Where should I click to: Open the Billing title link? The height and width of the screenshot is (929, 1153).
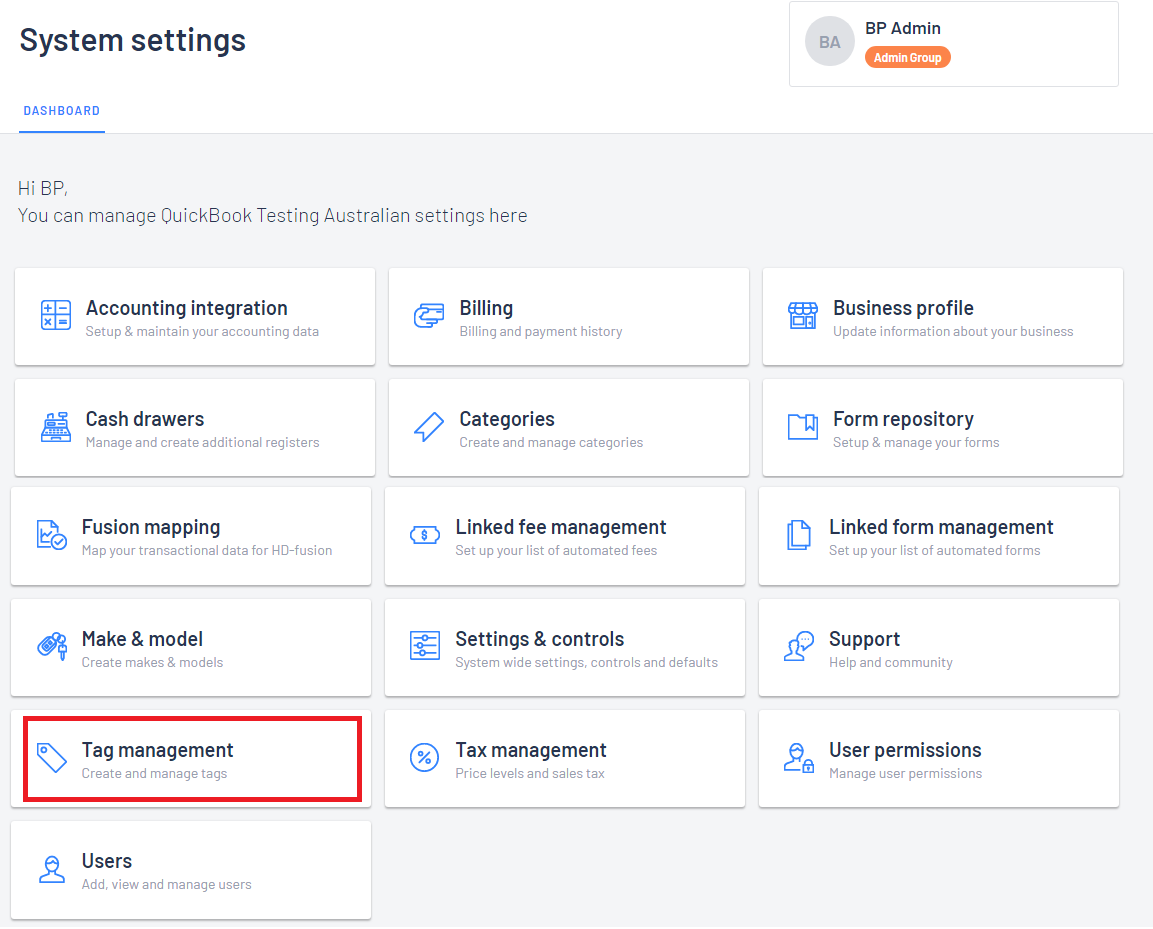click(486, 308)
